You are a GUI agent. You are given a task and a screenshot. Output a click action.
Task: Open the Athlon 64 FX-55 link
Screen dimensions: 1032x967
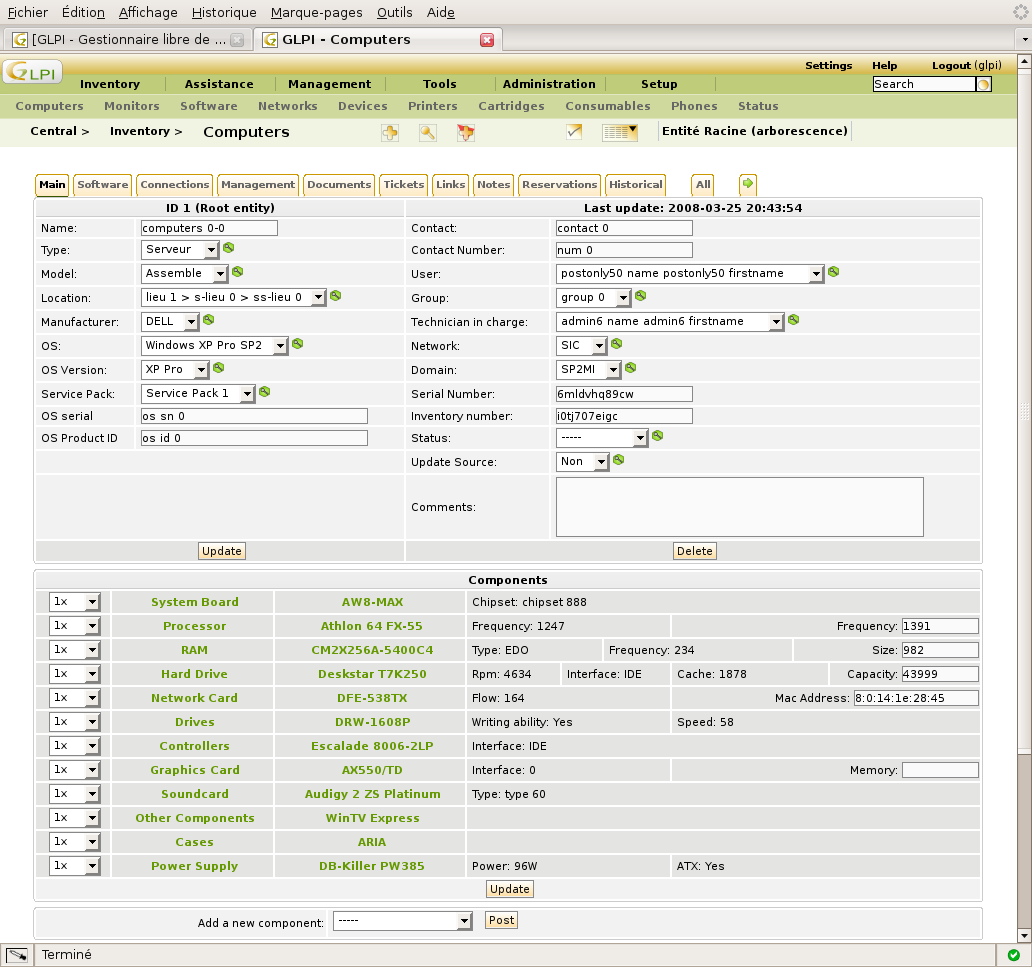[x=371, y=626]
